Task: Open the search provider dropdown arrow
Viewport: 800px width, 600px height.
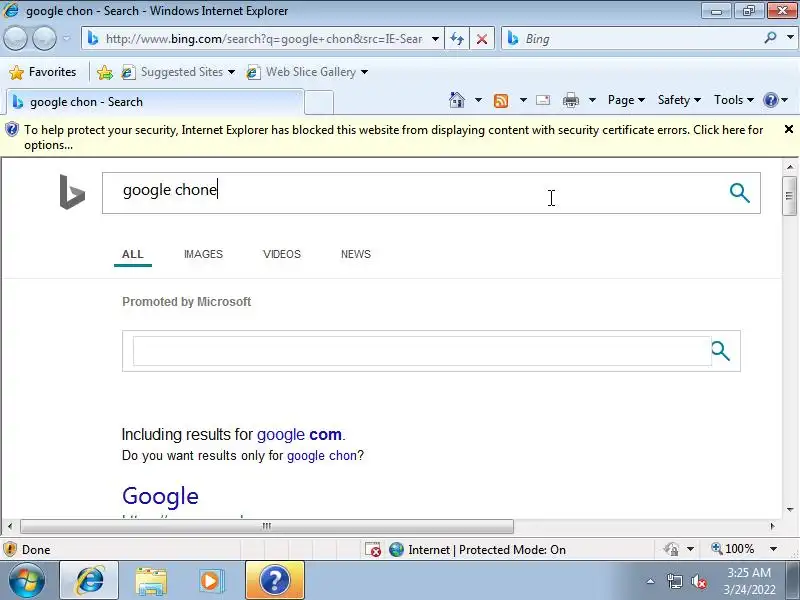Action: point(790,38)
